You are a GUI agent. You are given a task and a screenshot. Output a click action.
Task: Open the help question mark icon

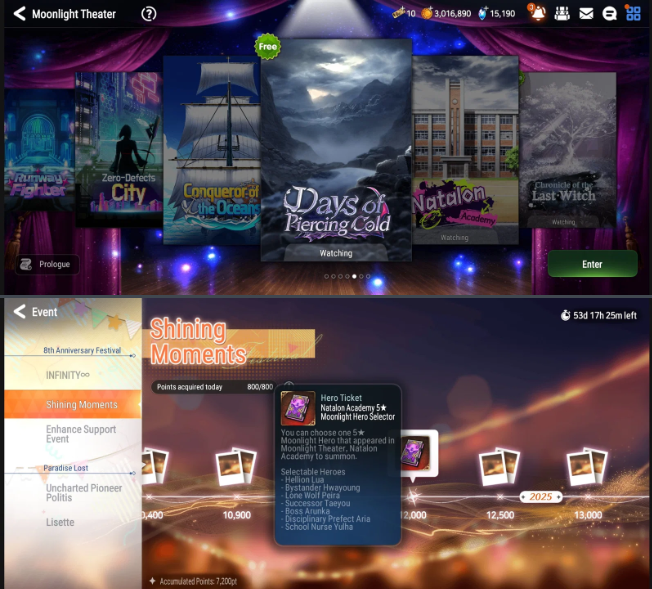click(x=148, y=14)
